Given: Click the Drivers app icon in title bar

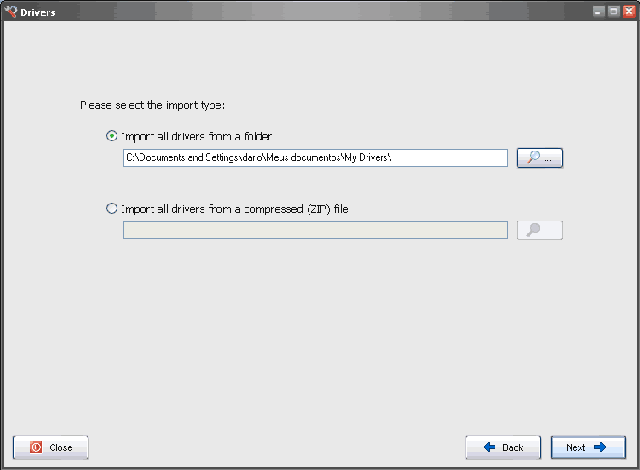Looking at the screenshot, I should 11,11.
